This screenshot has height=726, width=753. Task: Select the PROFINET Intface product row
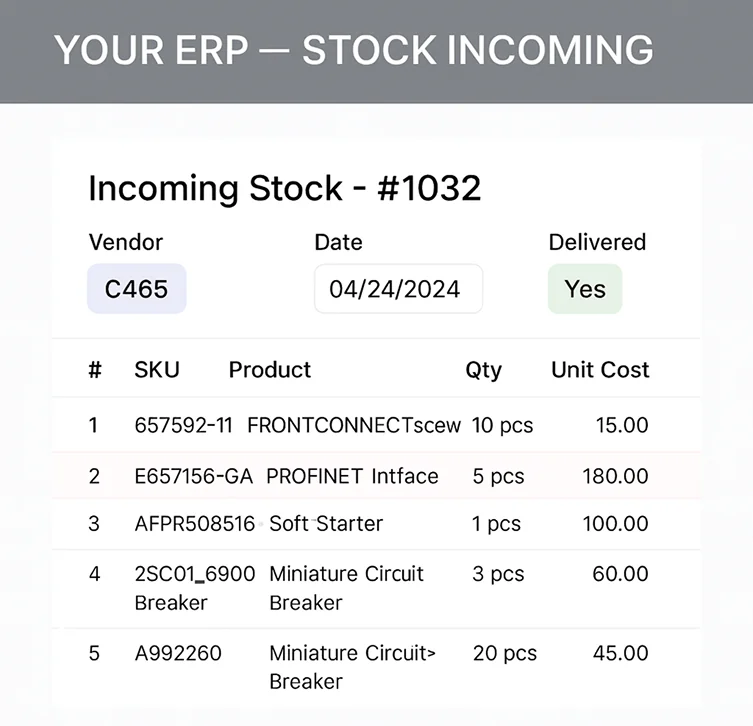376,476
